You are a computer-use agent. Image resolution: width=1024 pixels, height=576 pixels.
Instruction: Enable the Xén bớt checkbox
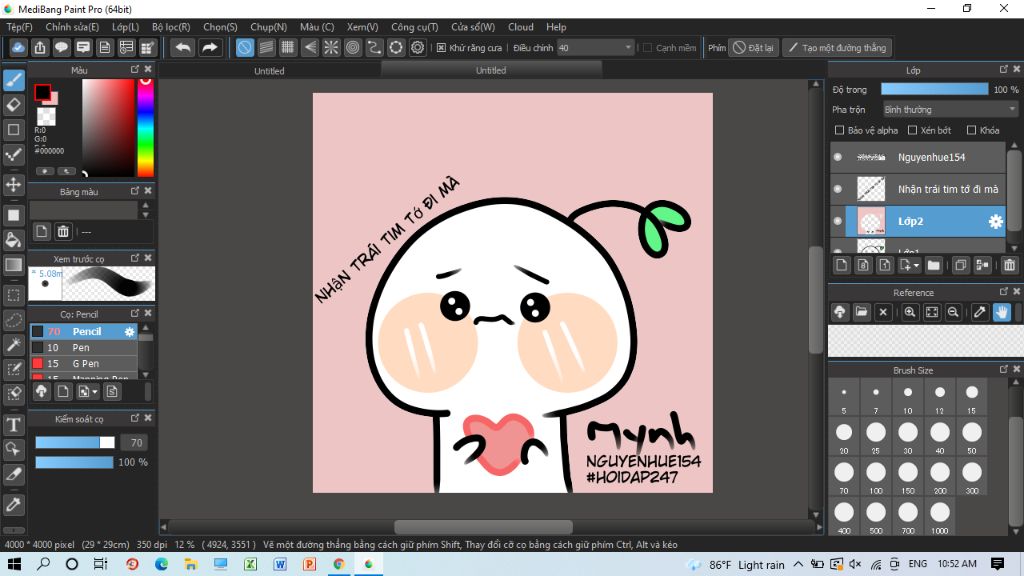913,131
